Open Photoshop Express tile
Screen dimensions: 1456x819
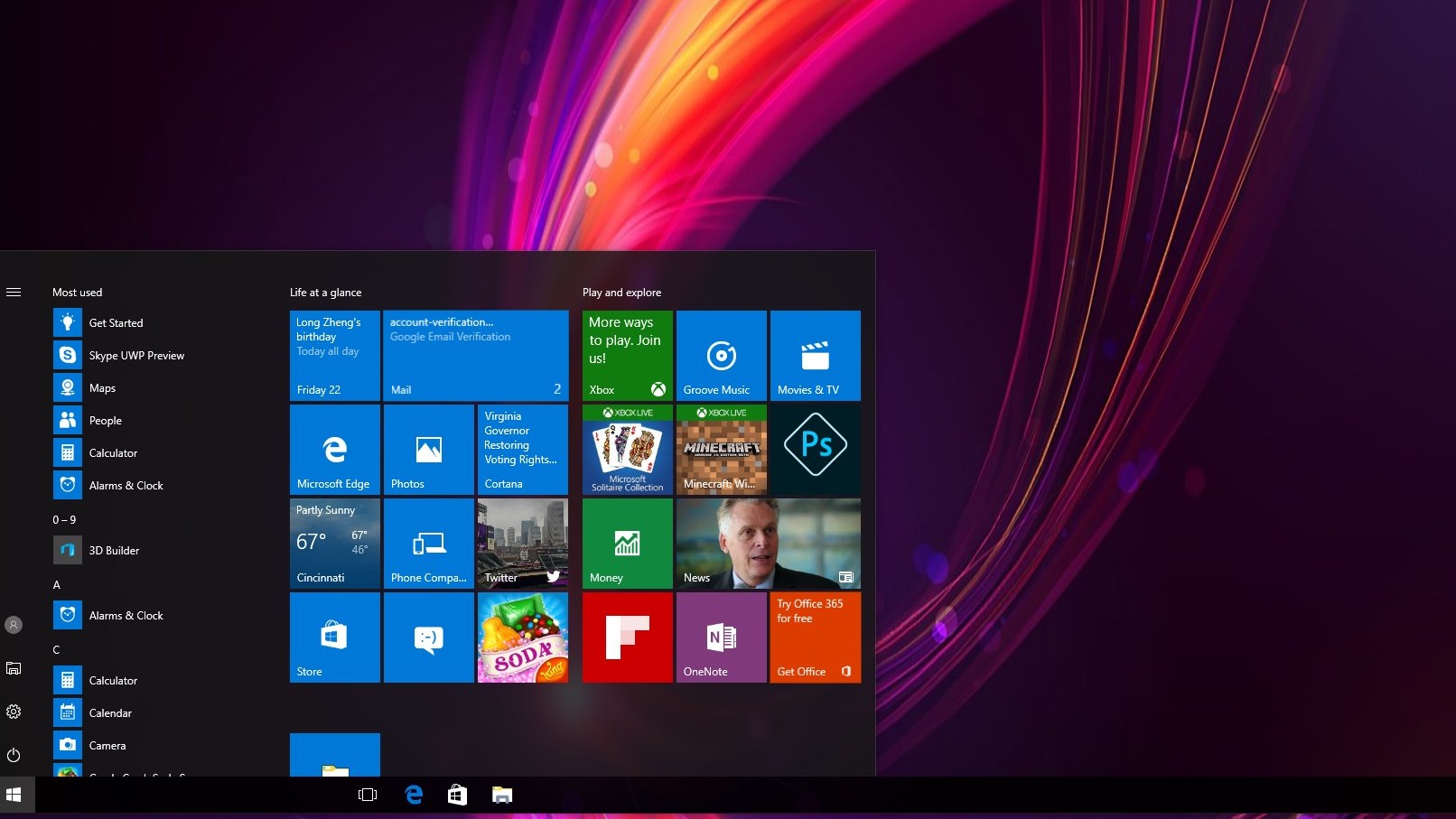(816, 450)
